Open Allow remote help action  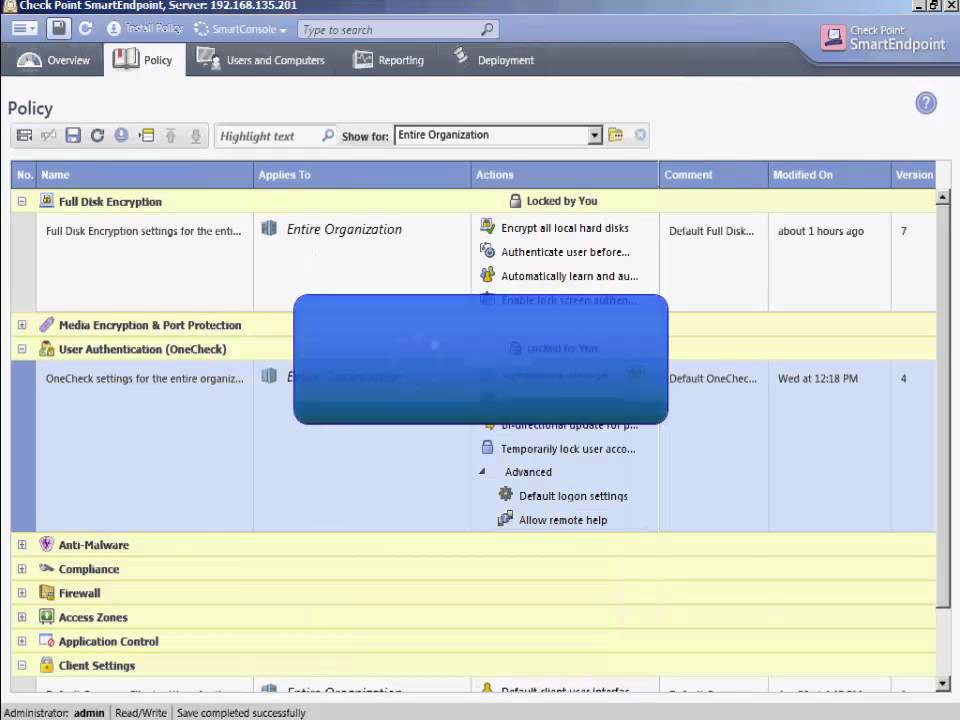click(x=563, y=520)
